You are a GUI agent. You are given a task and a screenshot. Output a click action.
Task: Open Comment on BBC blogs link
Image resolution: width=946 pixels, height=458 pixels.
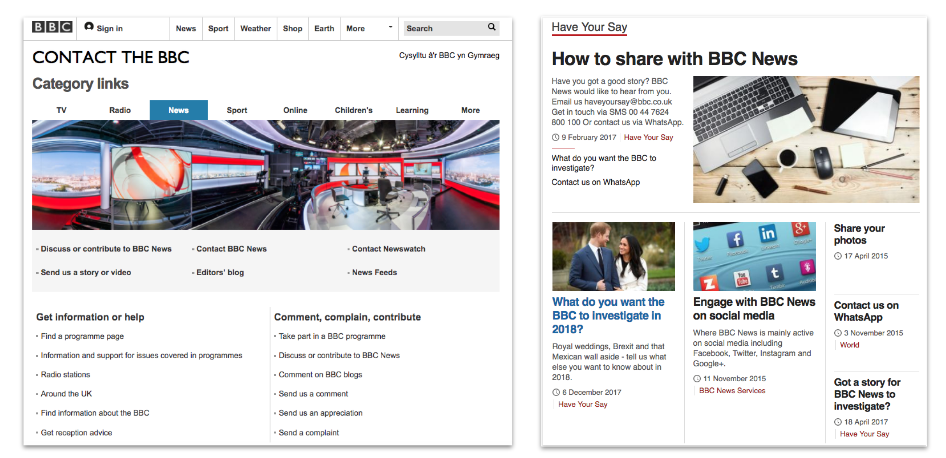[x=320, y=375]
